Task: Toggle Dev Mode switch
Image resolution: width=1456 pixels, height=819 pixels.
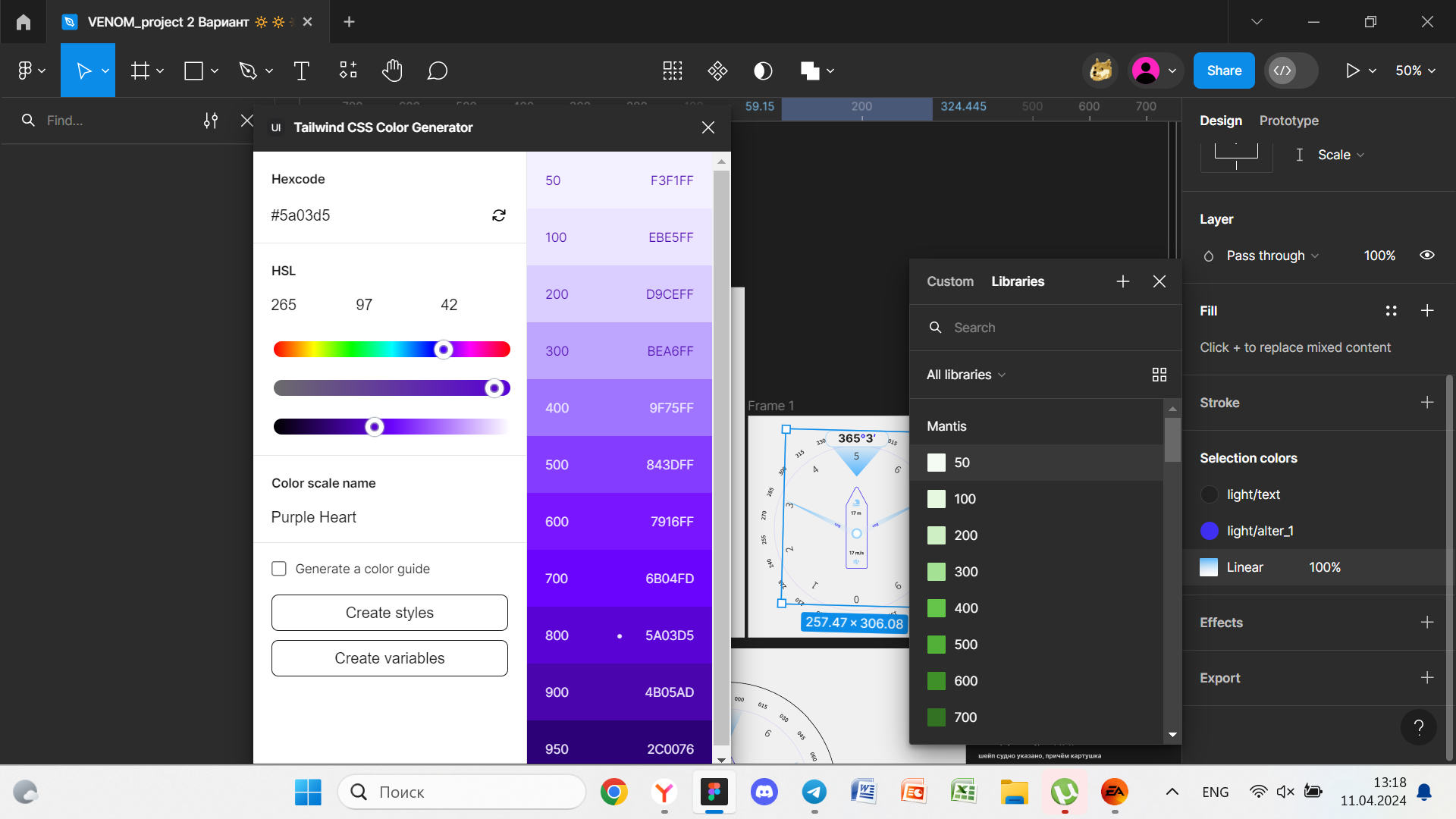Action: pyautogui.click(x=1291, y=71)
